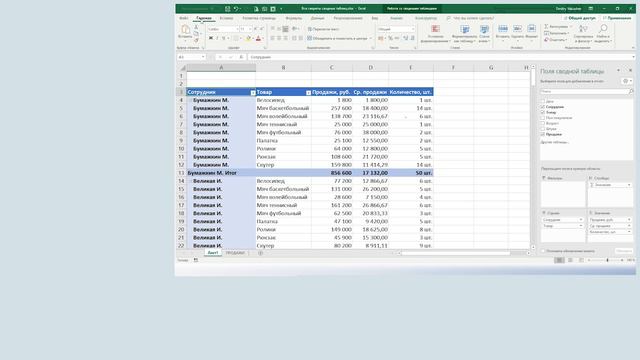
Task: Open Сотрудник field dropdown in Rows area
Action: pos(581,220)
